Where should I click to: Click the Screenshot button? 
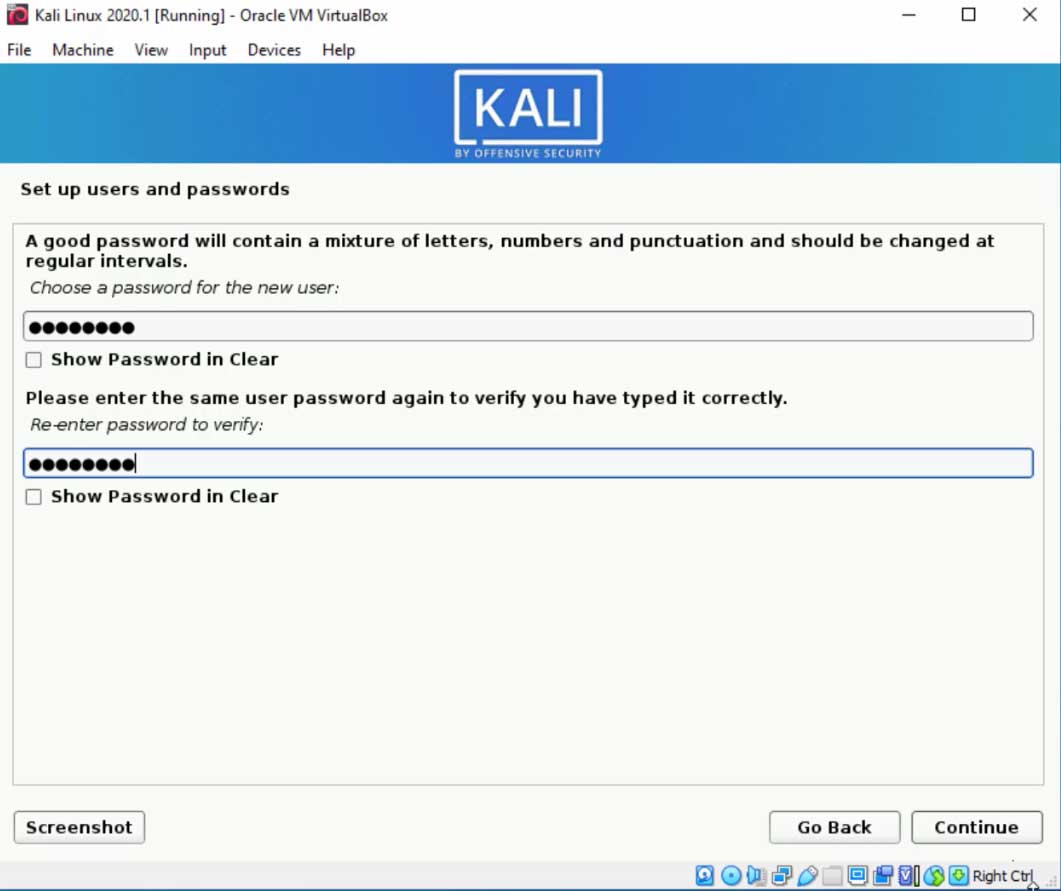tap(79, 827)
